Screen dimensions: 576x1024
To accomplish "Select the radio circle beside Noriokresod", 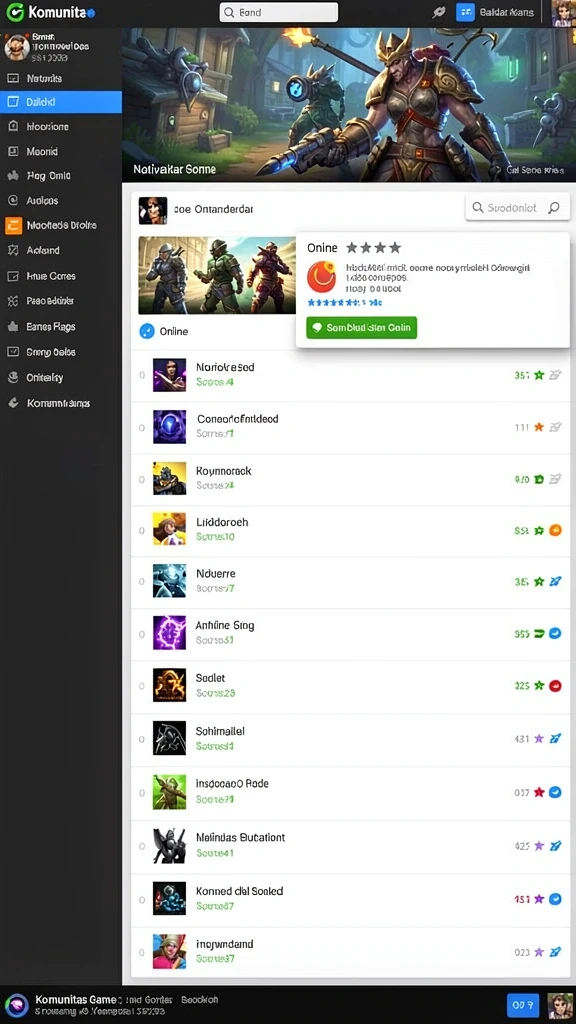I will (x=142, y=375).
